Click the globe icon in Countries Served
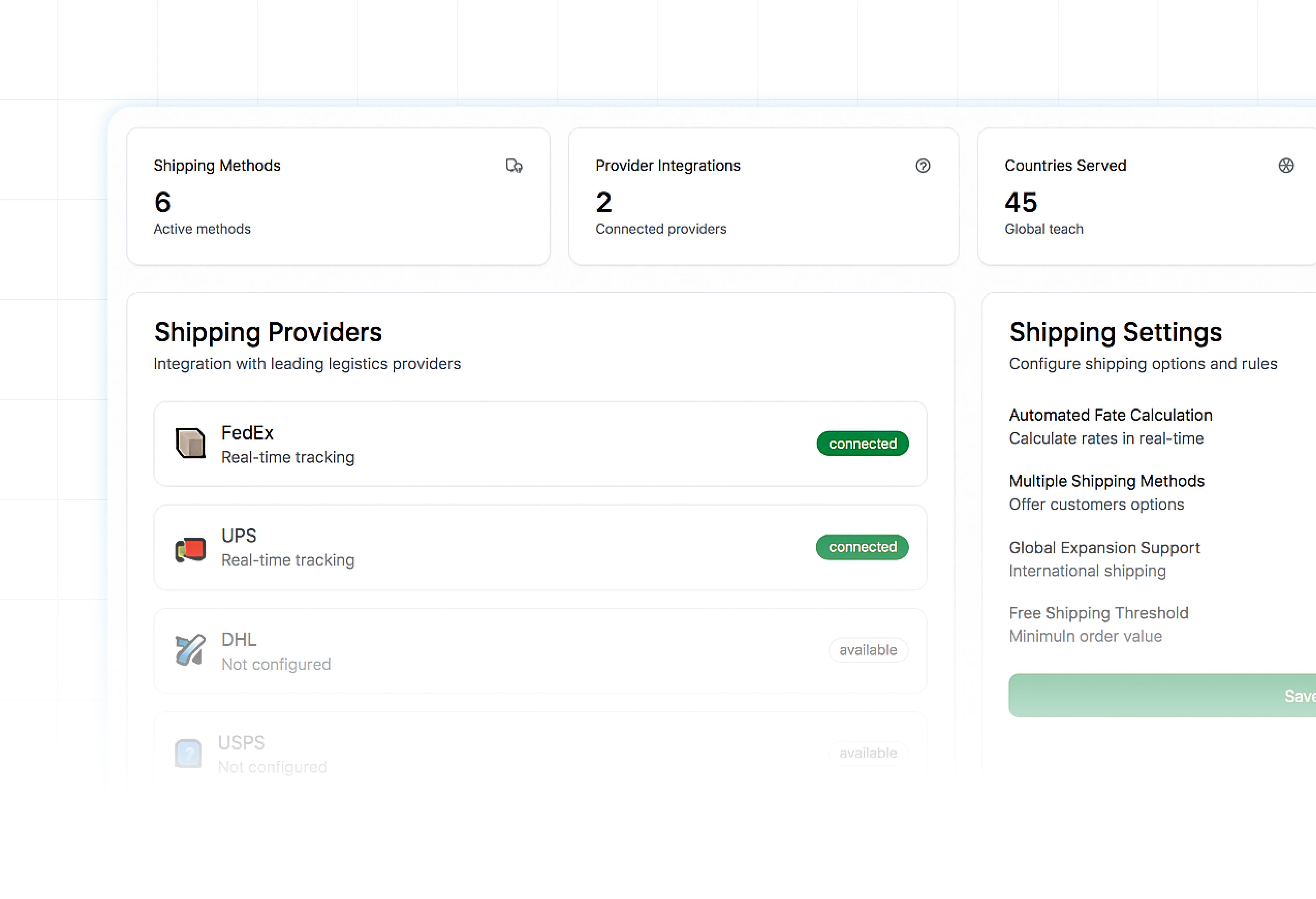 [1286, 165]
